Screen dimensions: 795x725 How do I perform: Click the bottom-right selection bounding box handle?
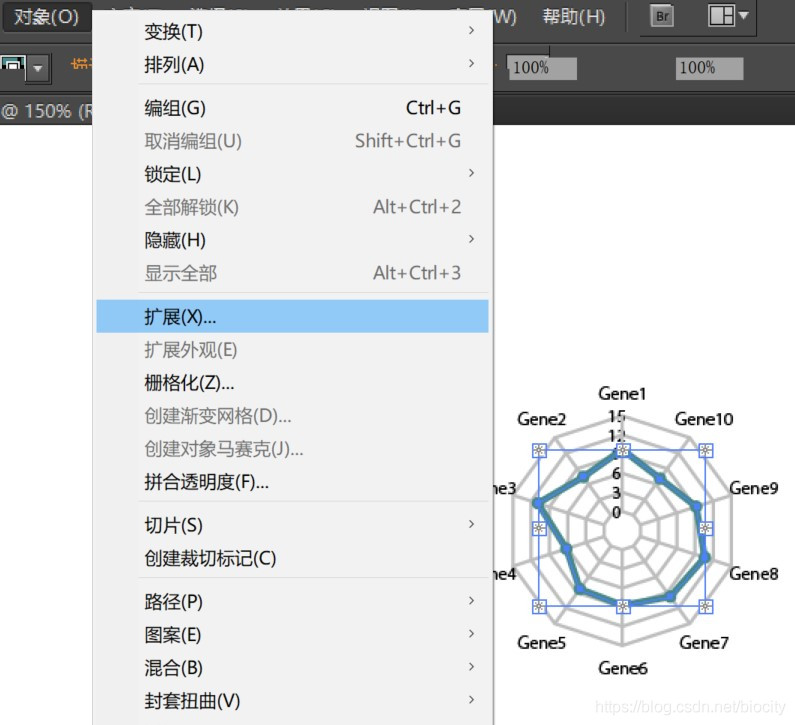[x=705, y=606]
